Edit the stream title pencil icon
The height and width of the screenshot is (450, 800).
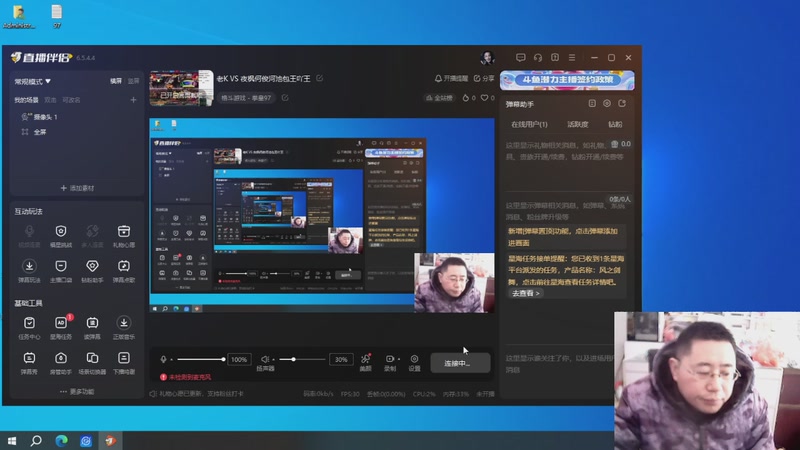pos(319,78)
